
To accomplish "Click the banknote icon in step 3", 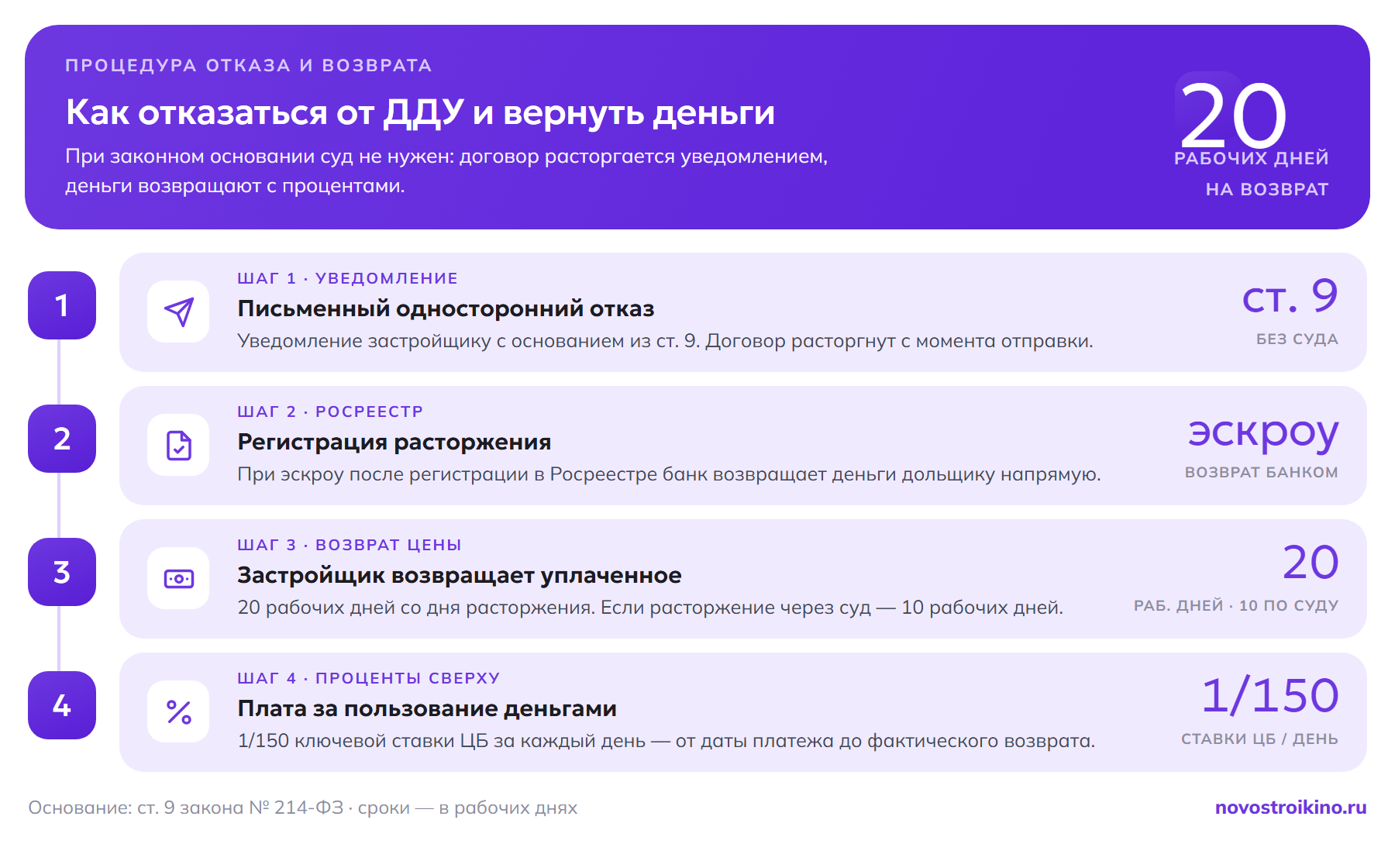I will point(178,578).
